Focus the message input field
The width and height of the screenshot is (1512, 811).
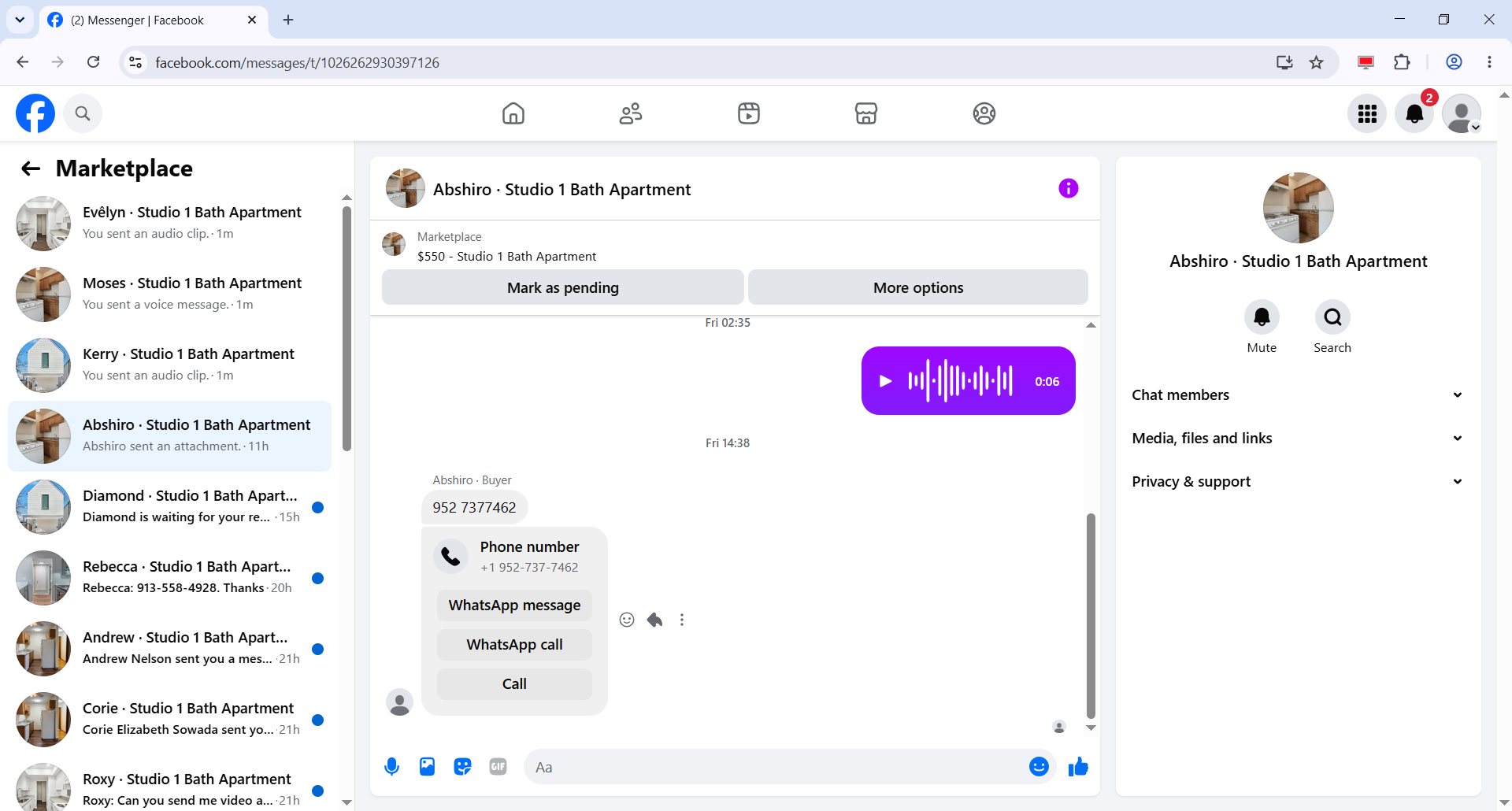coord(776,767)
